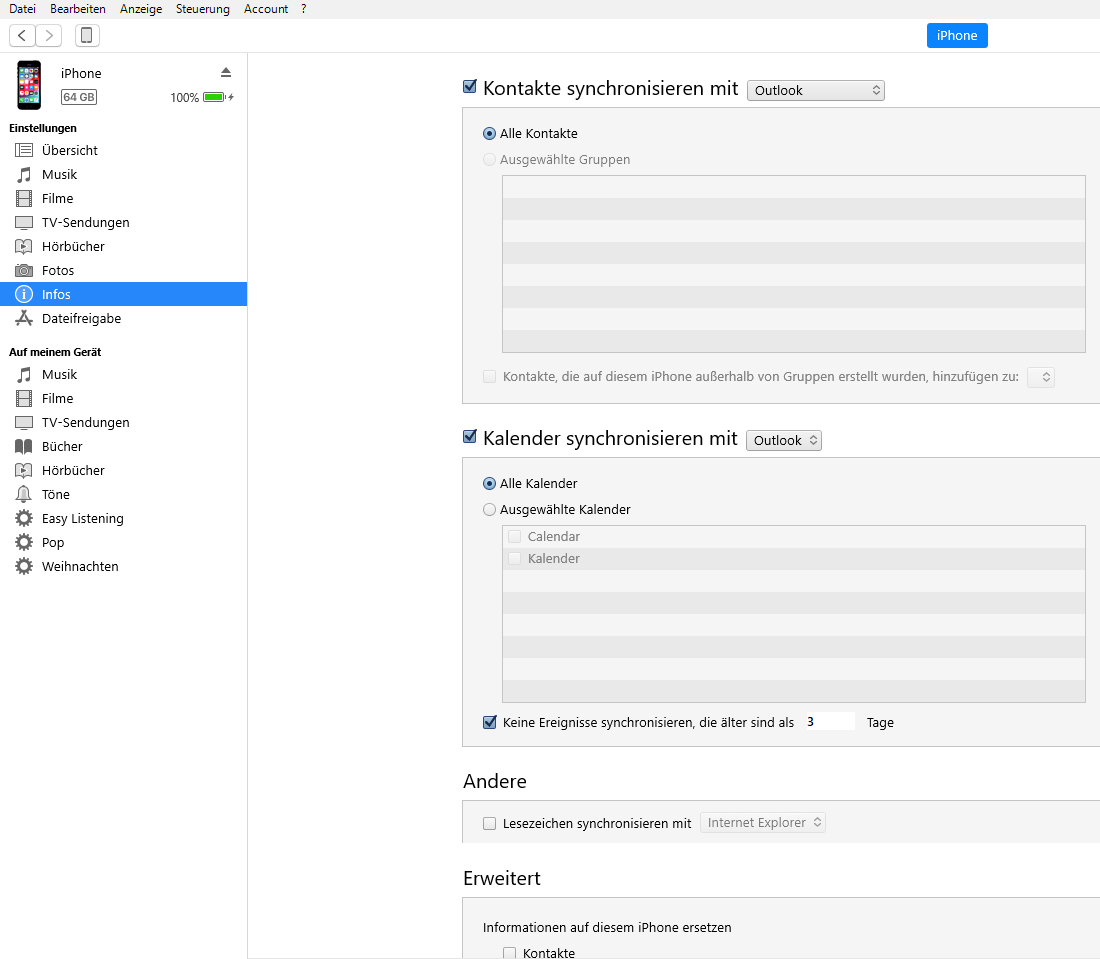Open the group dropdown after hinzufügen zu
Viewport: 1100px width, 959px height.
[x=1041, y=377]
